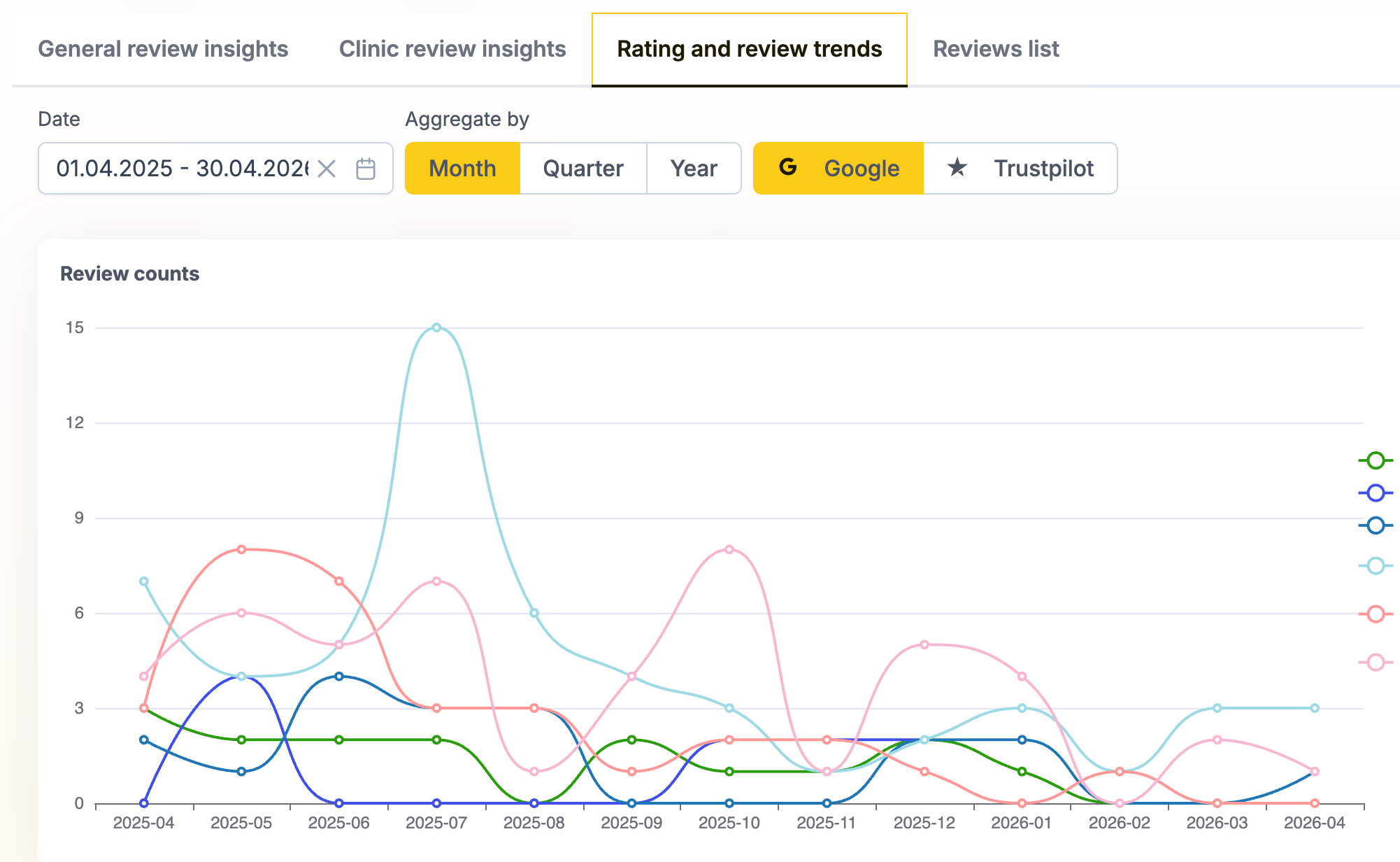
Task: Toggle the indigo series legend marker
Action: point(1375,493)
